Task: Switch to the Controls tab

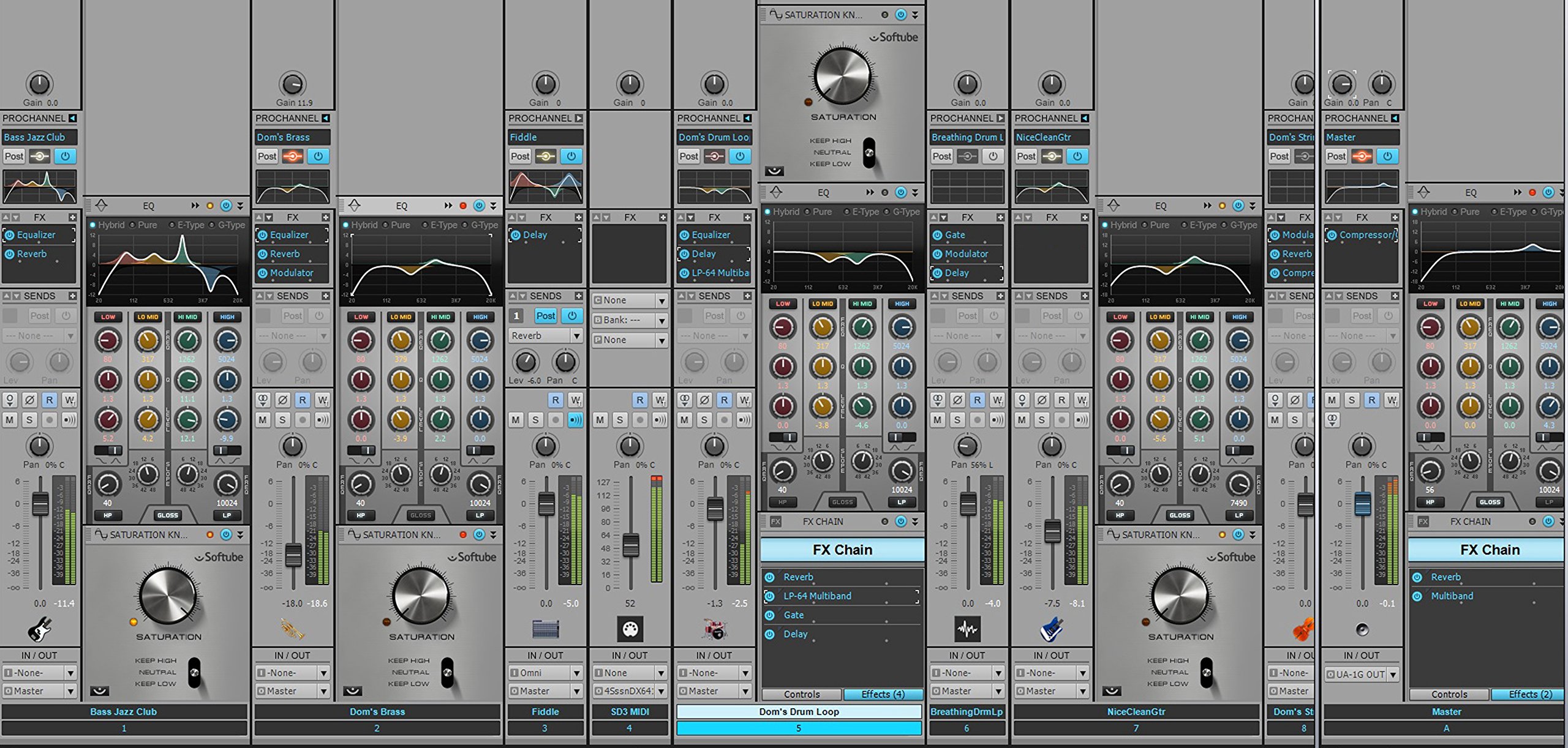Action: 801,694
